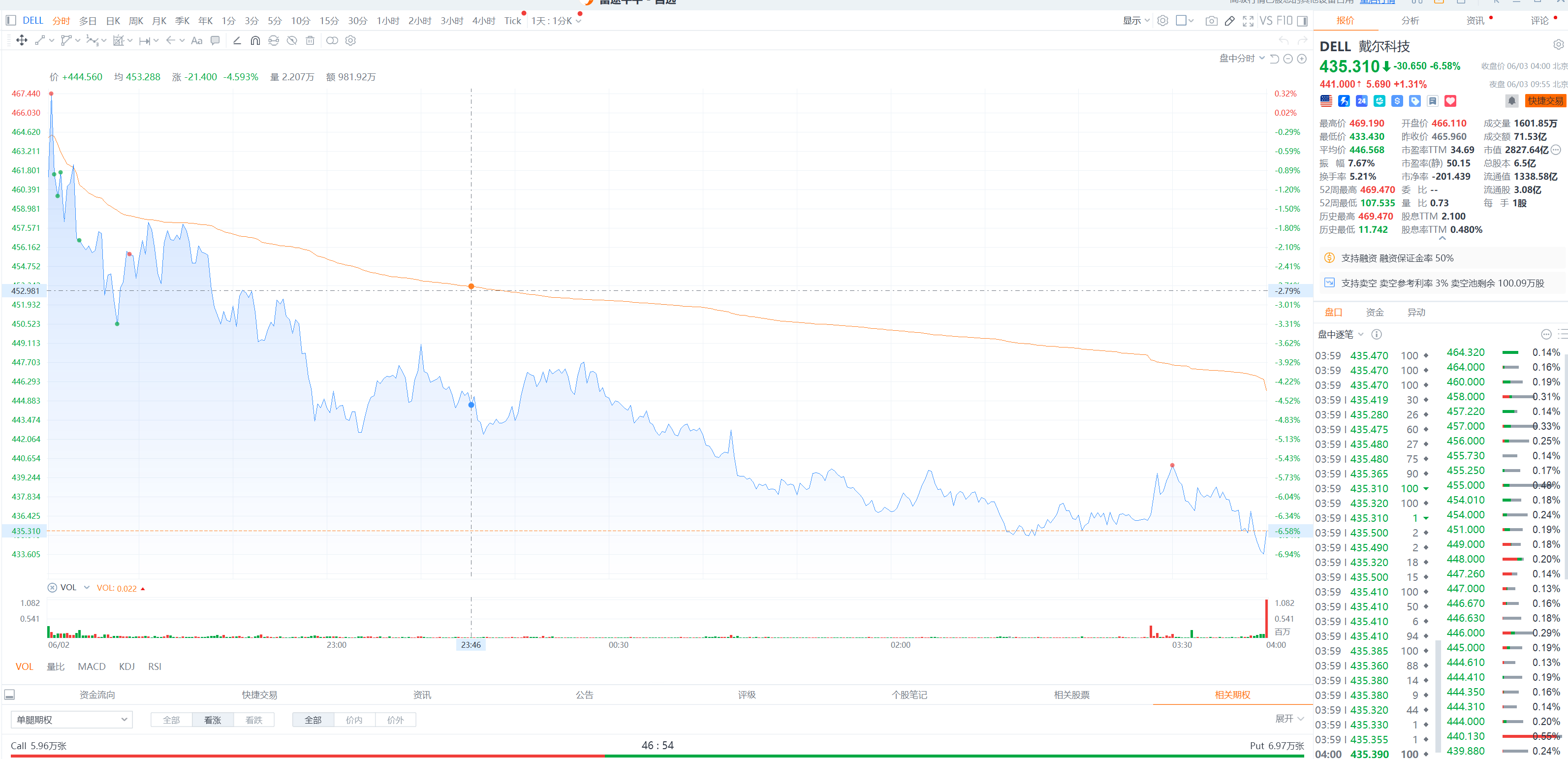Switch to 5分 five-minute chart
Image resolution: width=1568 pixels, height=759 pixels.
click(x=275, y=21)
